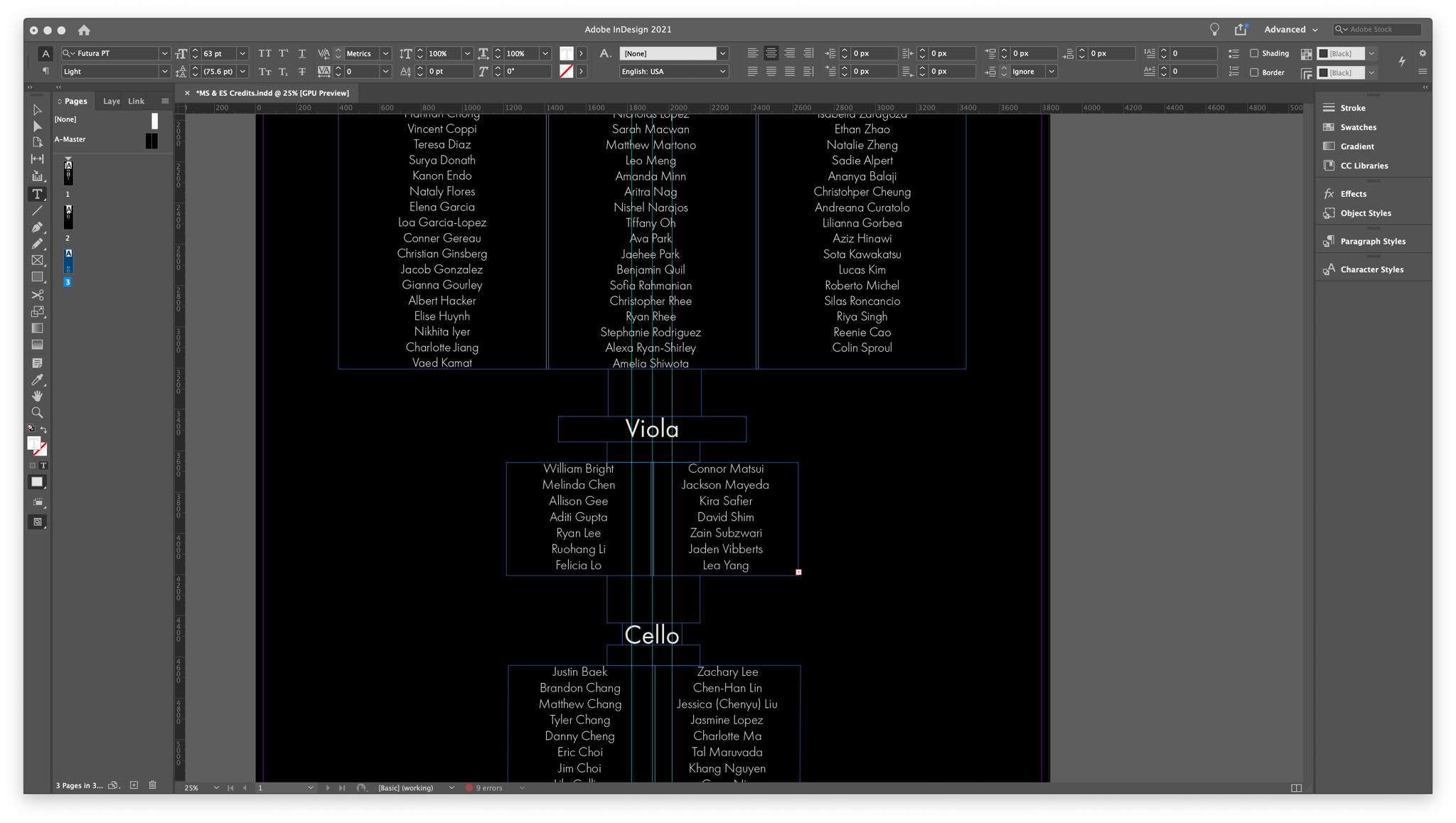Screen dimensions: 1456x823
Task: Select the Pen tool
Action: coord(37,227)
